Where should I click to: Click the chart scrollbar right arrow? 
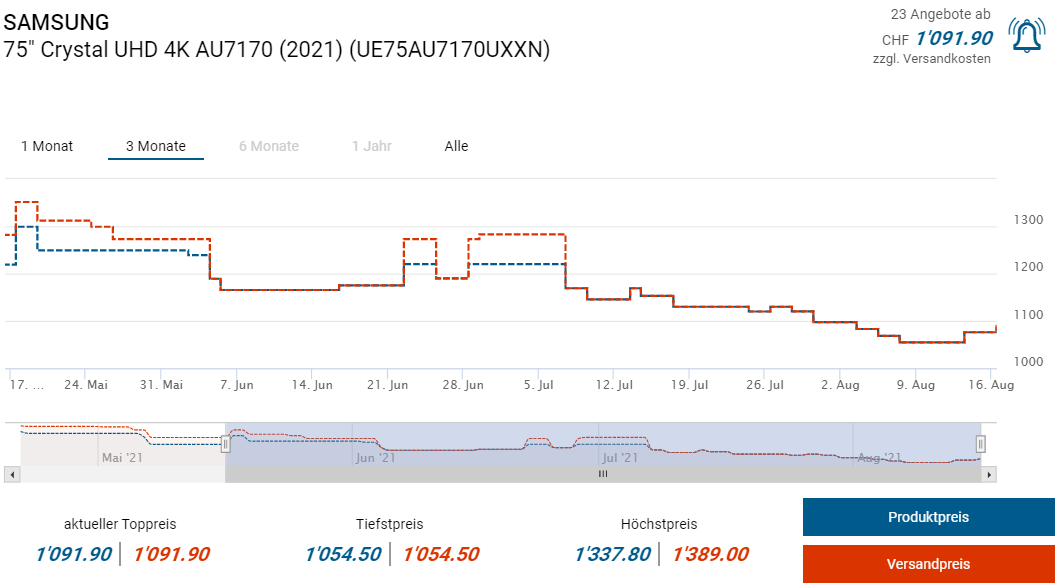(989, 475)
